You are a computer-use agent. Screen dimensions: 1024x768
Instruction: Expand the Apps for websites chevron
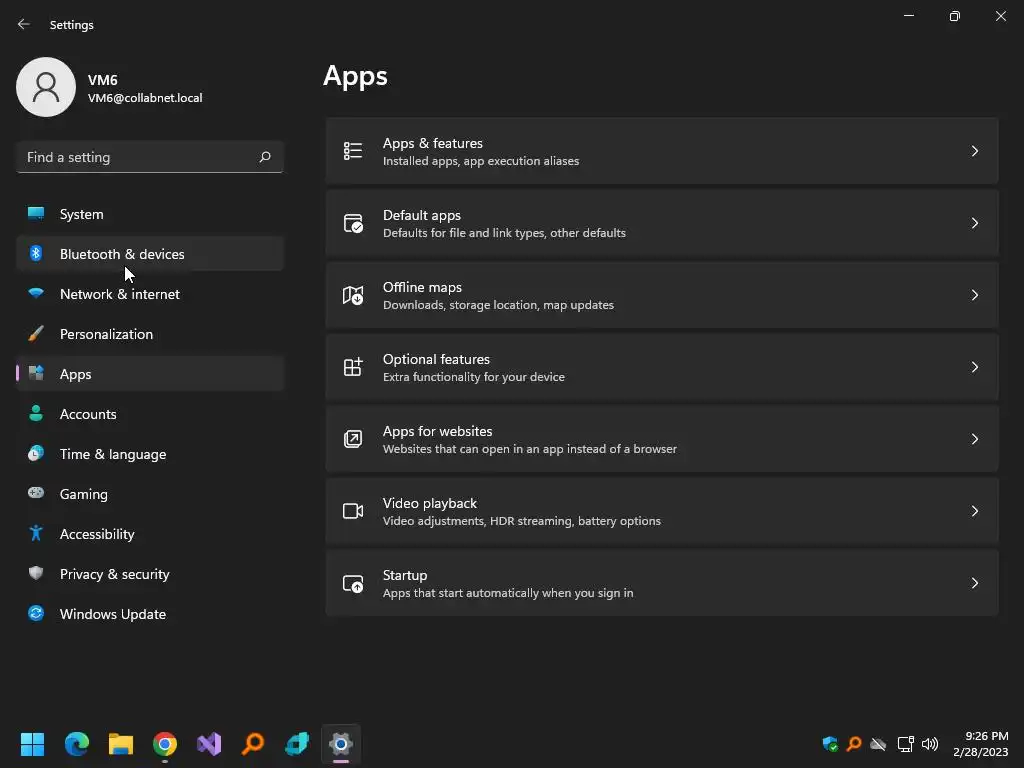(974, 439)
